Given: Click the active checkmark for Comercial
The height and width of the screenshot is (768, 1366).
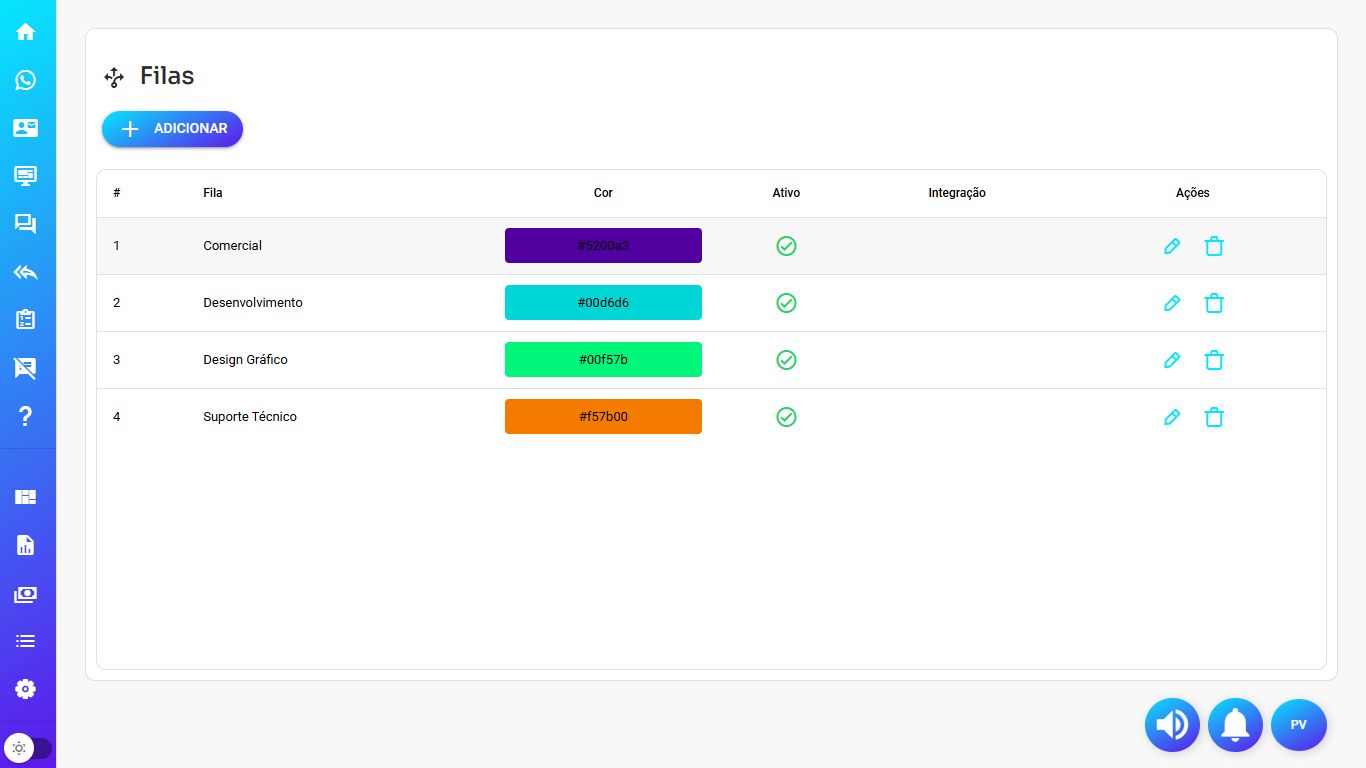Looking at the screenshot, I should click(x=786, y=246).
